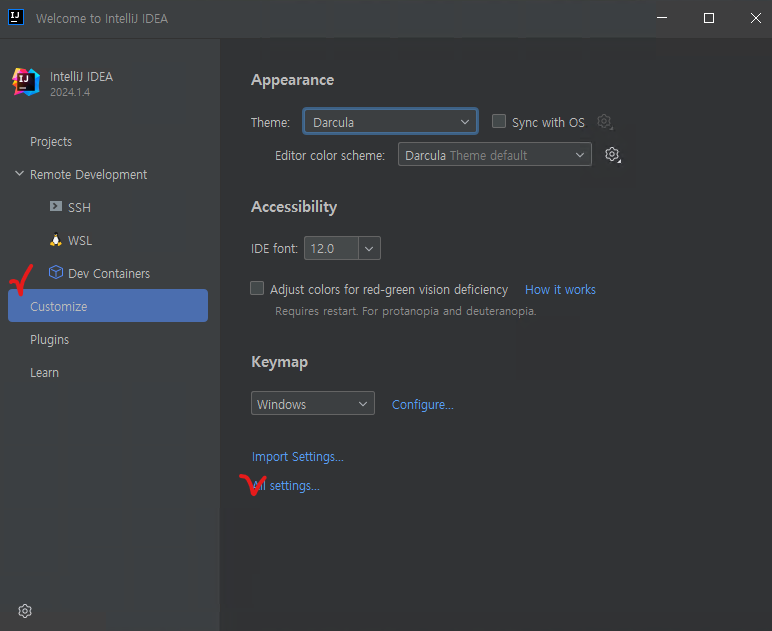Open the WSL remote option

click(x=80, y=241)
